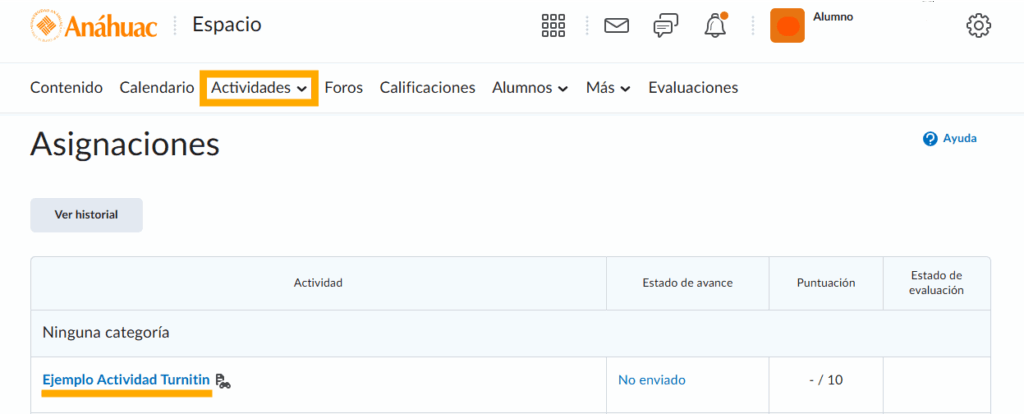Open the Calendario menu item
The image size is (1024, 414).
156,88
